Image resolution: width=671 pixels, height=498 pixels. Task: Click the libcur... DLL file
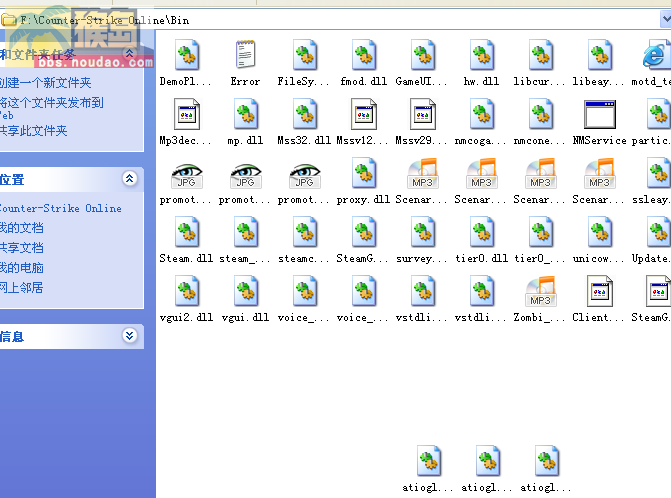tap(540, 55)
